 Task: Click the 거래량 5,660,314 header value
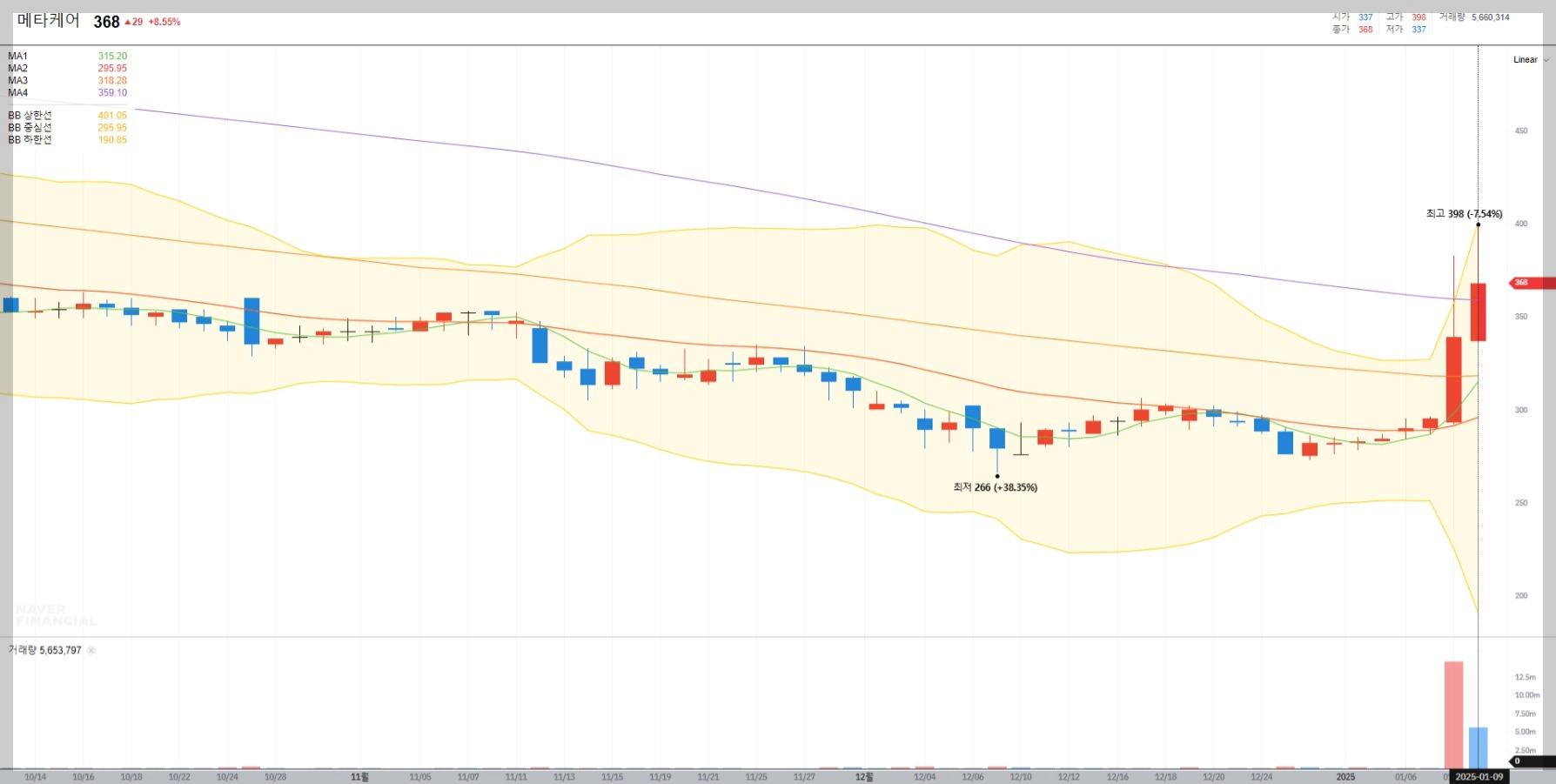tap(1474, 17)
